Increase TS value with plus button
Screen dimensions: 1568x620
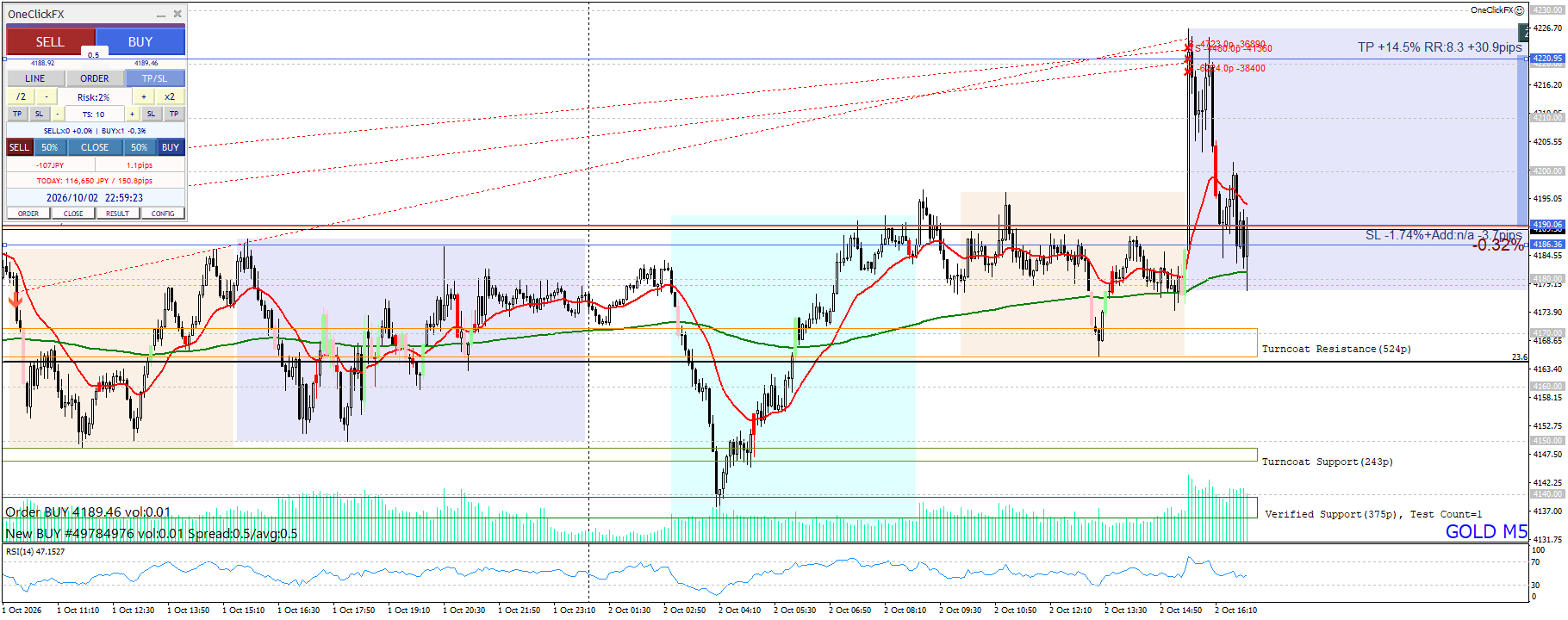click(133, 114)
